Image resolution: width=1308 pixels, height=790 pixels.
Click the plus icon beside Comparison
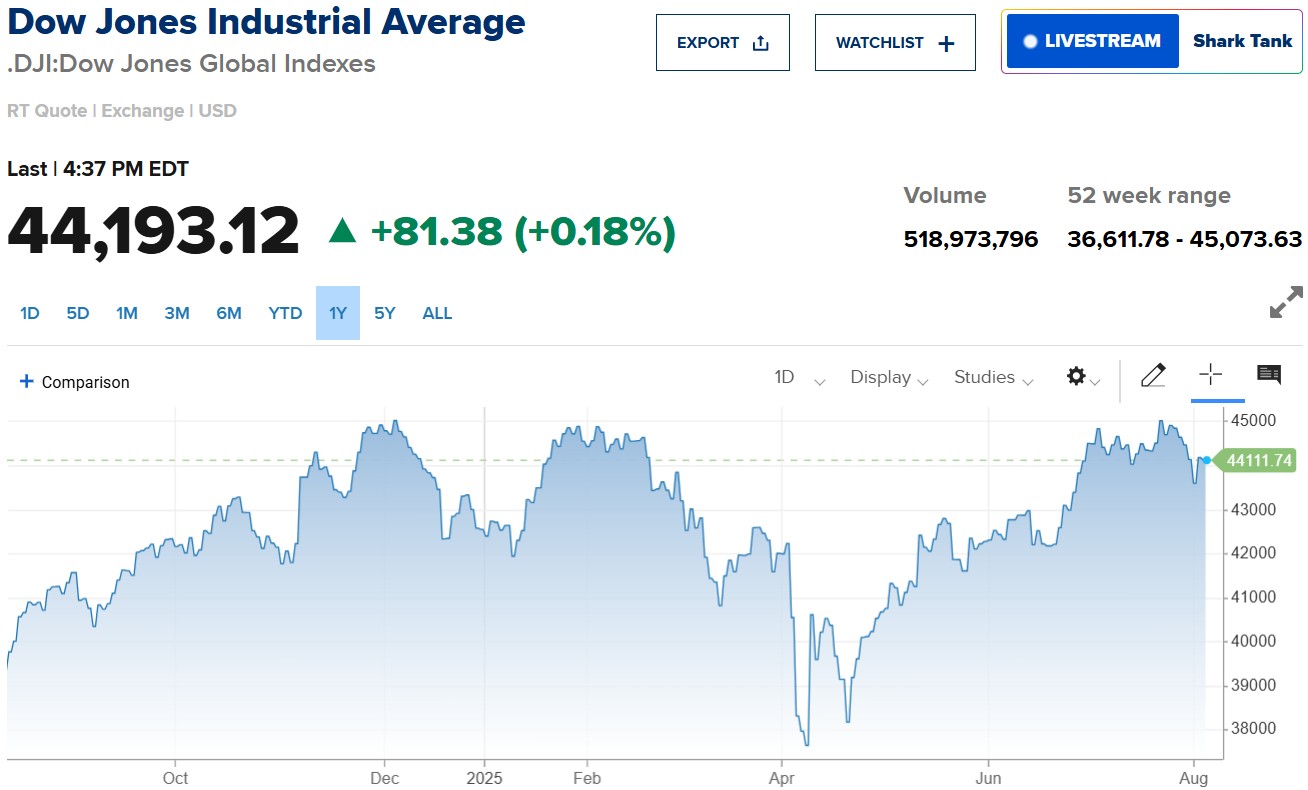27,381
